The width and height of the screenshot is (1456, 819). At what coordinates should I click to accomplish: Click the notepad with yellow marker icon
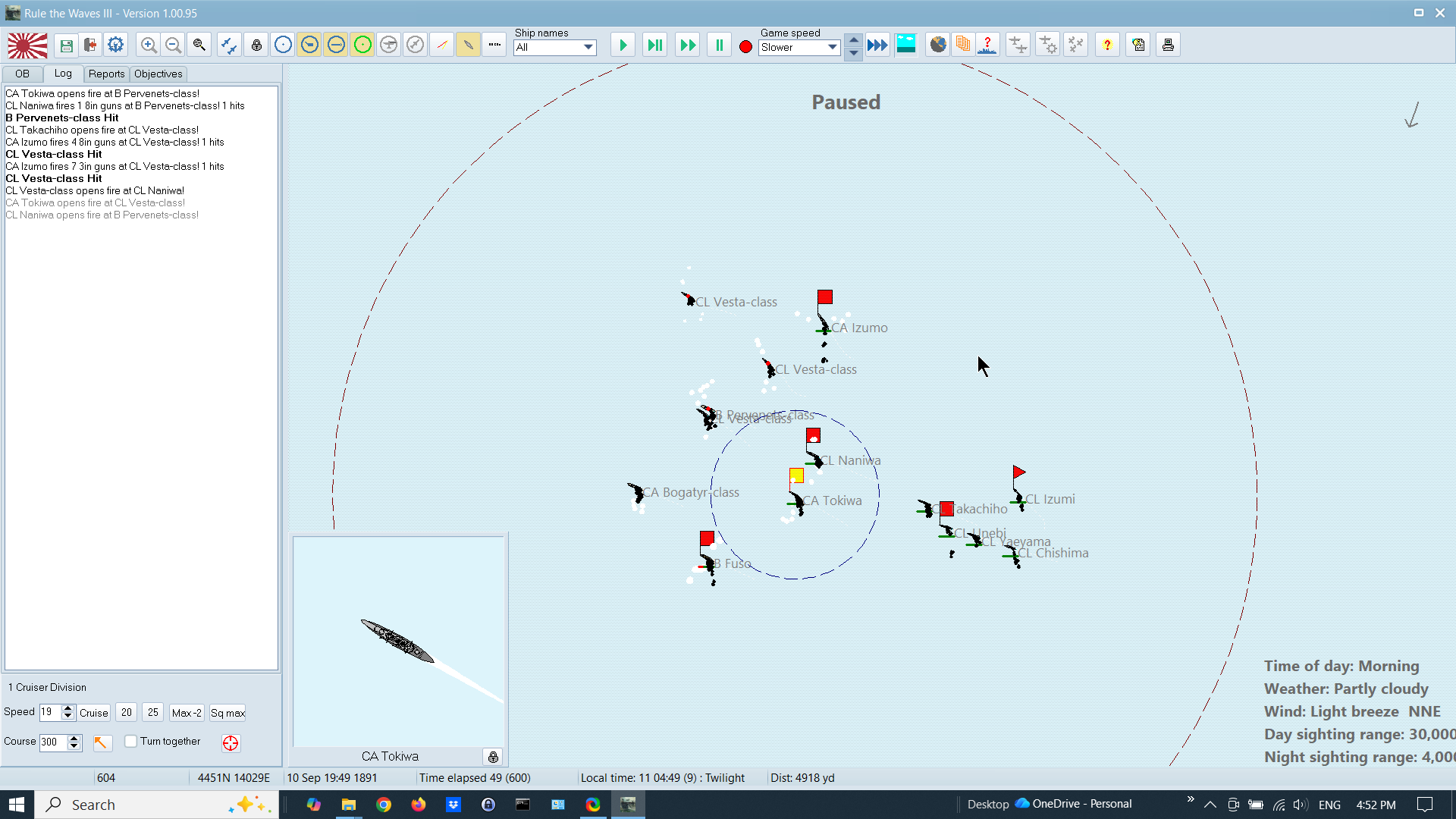click(1138, 45)
